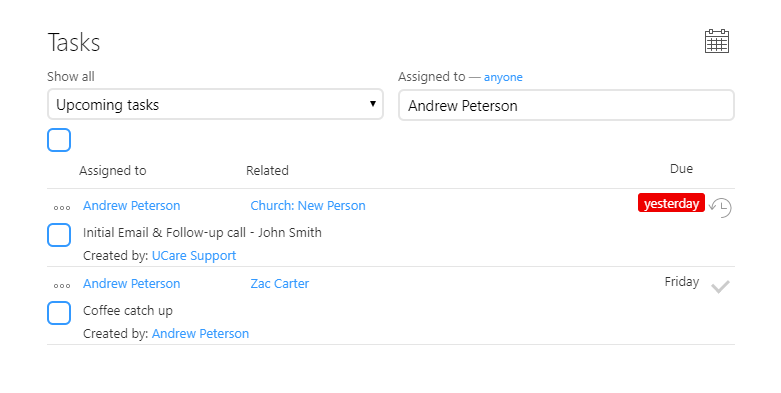Open Church: New Person related link
Image resolution: width=781 pixels, height=393 pixels.
tap(308, 206)
